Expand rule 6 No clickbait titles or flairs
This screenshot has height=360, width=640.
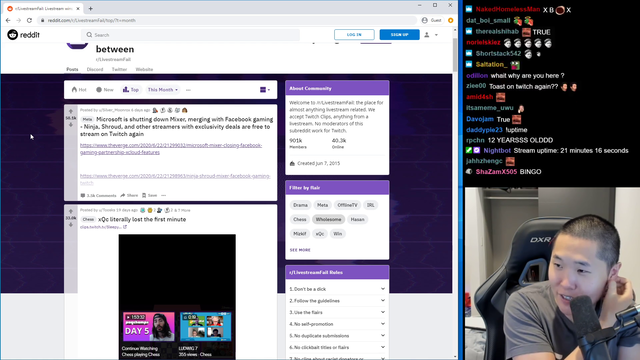[x=337, y=347]
